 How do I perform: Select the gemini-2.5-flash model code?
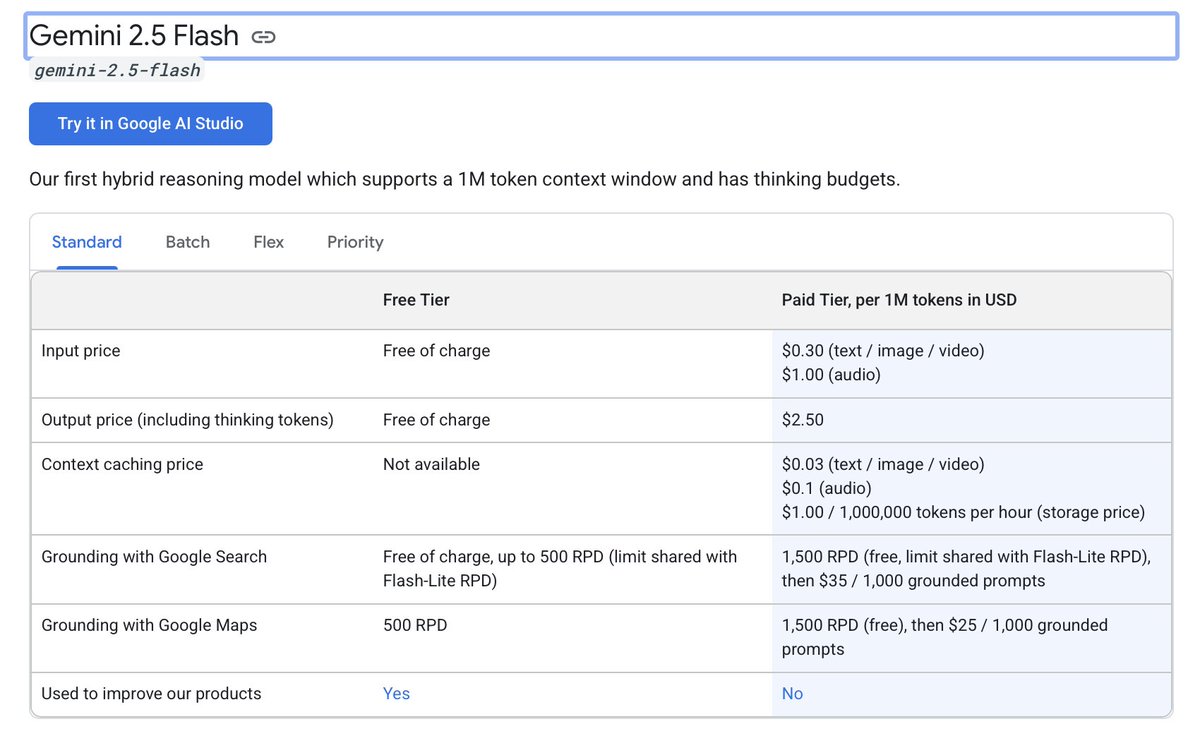(117, 71)
